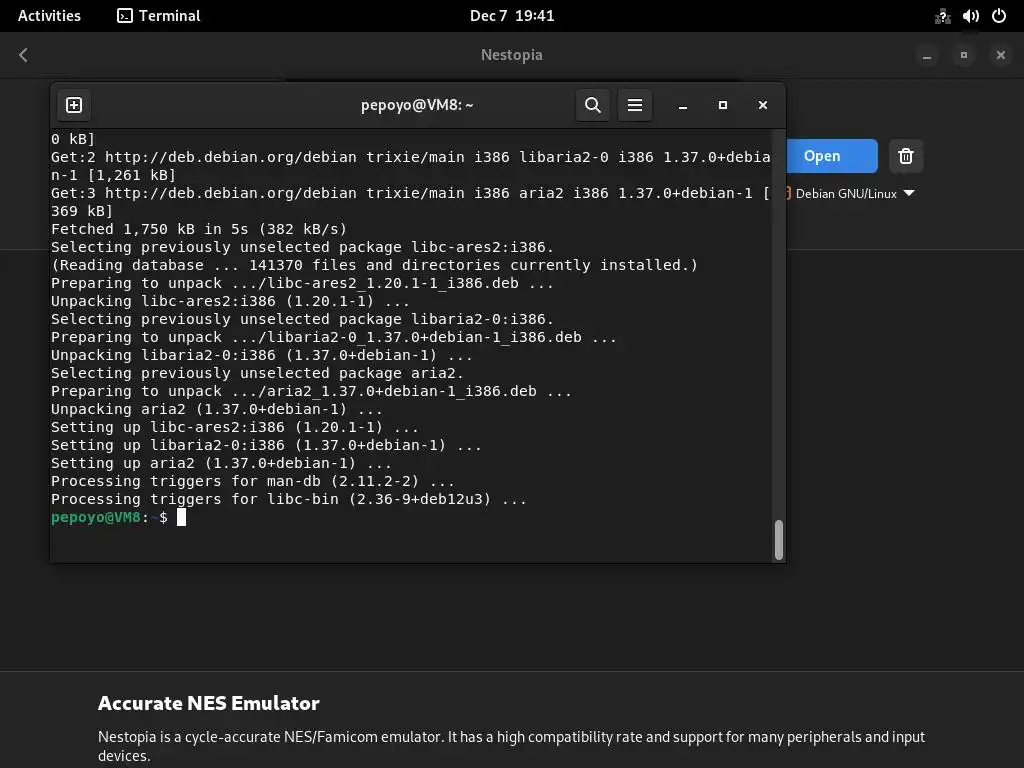The image size is (1024, 768).
Task: Click the network status icon in top bar
Action: [x=942, y=16]
